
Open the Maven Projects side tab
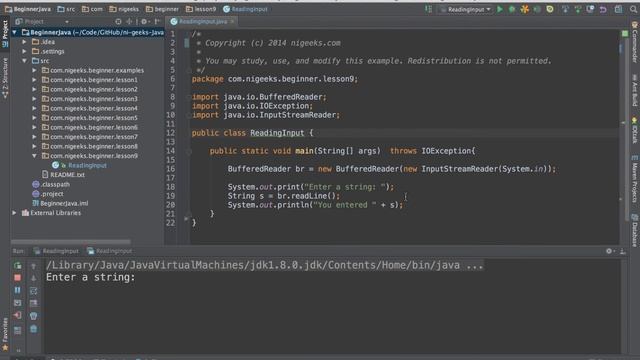pos(635,179)
